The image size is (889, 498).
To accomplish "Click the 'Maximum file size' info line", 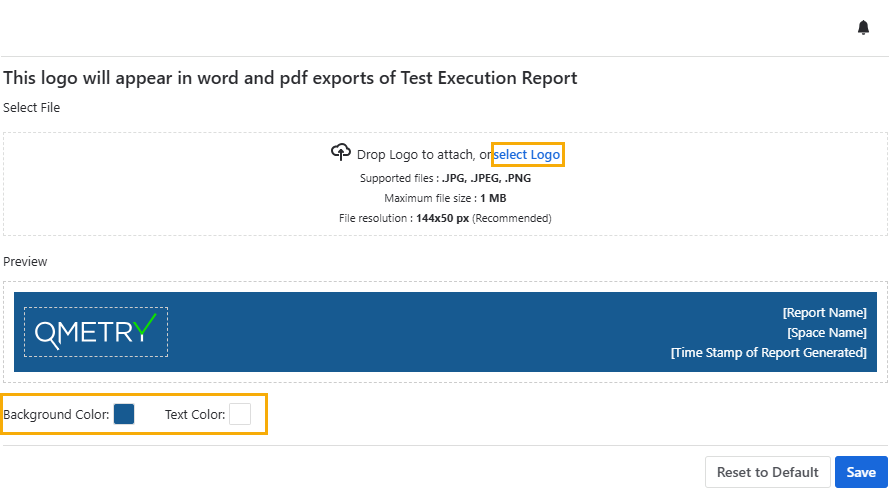I will coord(445,198).
